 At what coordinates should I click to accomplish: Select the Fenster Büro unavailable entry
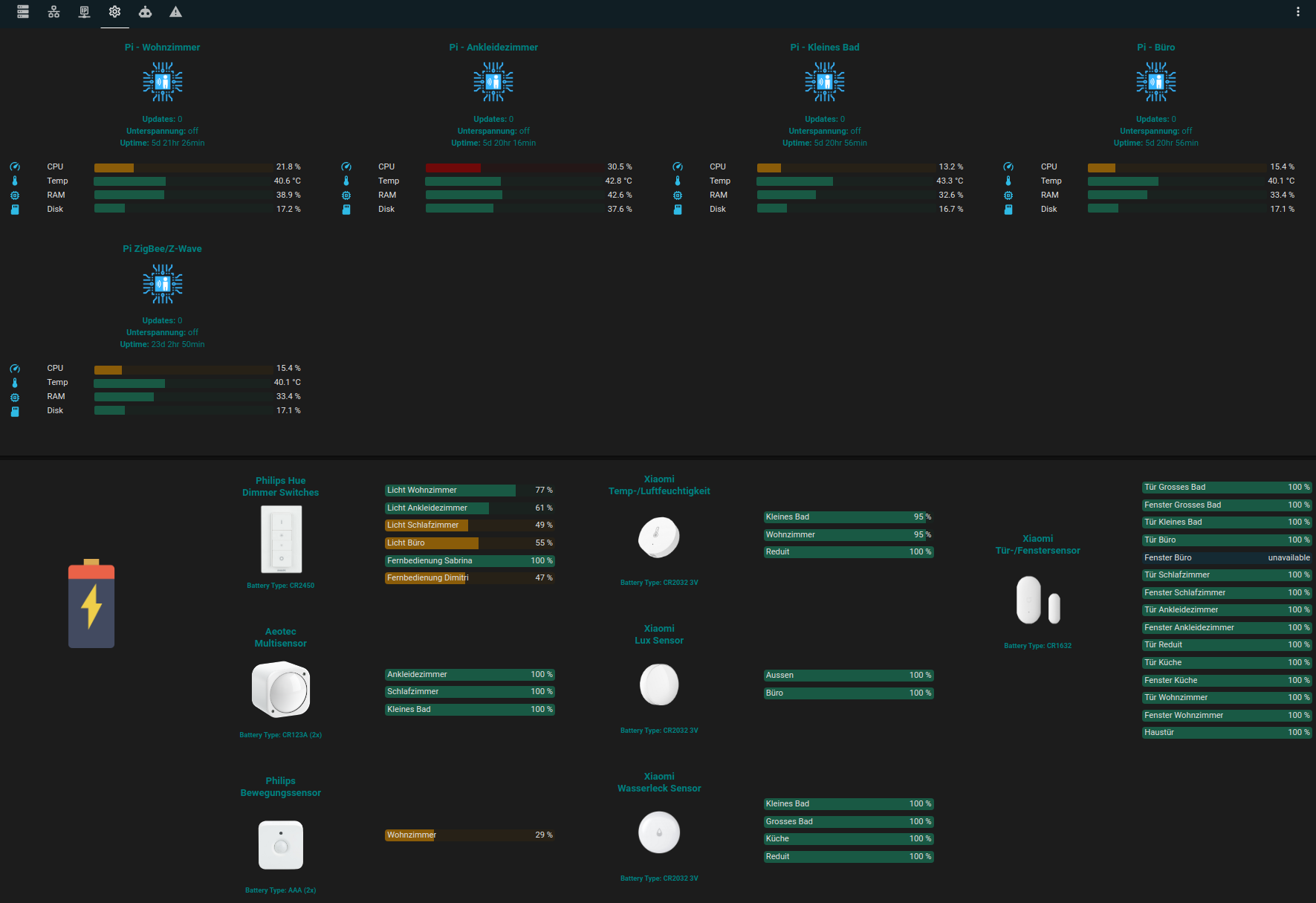coord(1226,557)
